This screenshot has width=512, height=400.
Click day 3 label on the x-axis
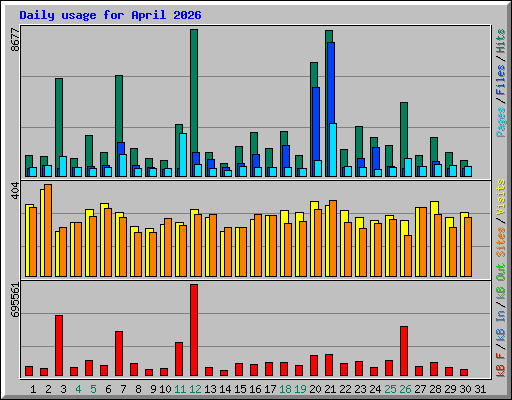(63, 389)
